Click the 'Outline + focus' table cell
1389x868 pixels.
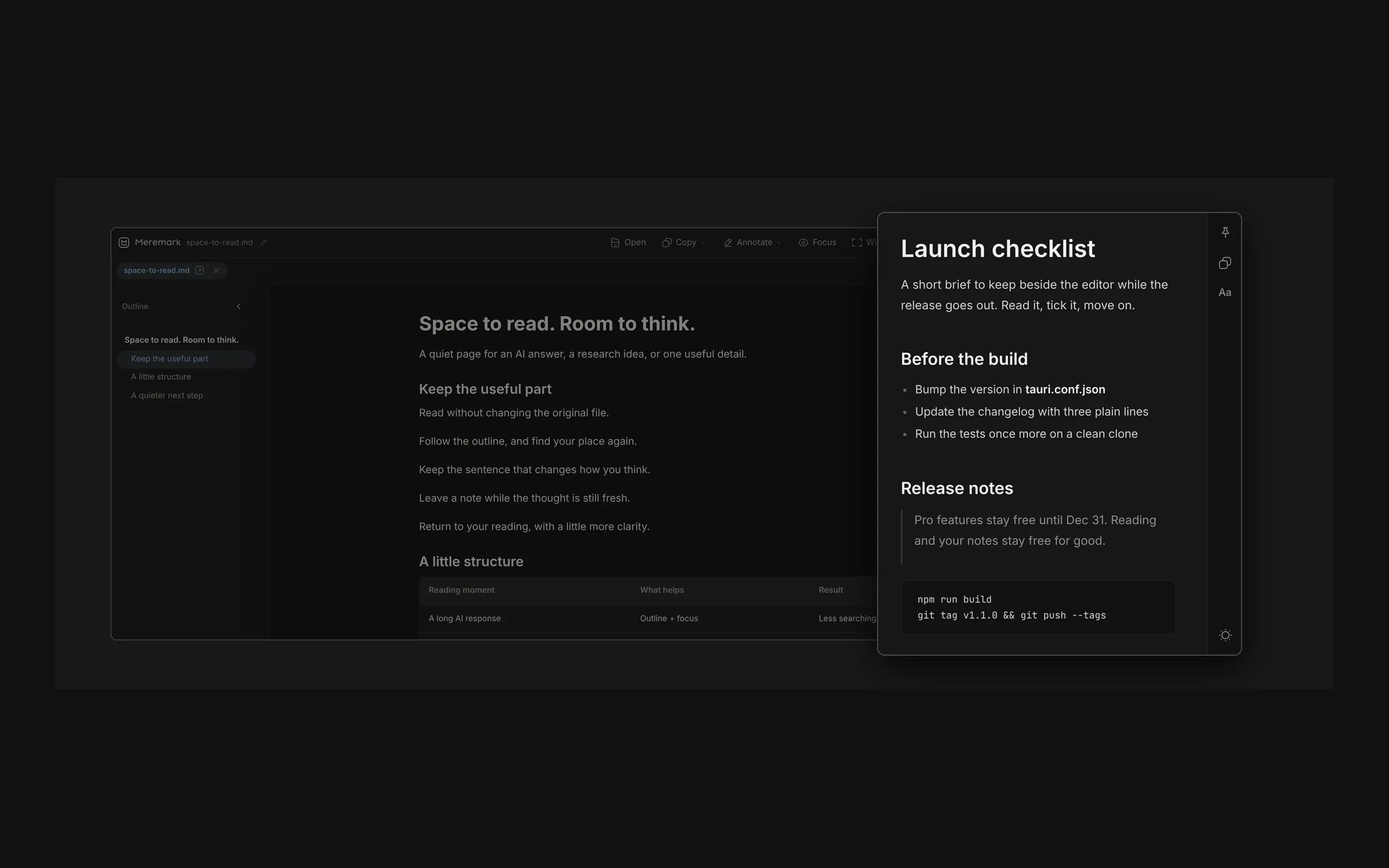pyautogui.click(x=668, y=618)
